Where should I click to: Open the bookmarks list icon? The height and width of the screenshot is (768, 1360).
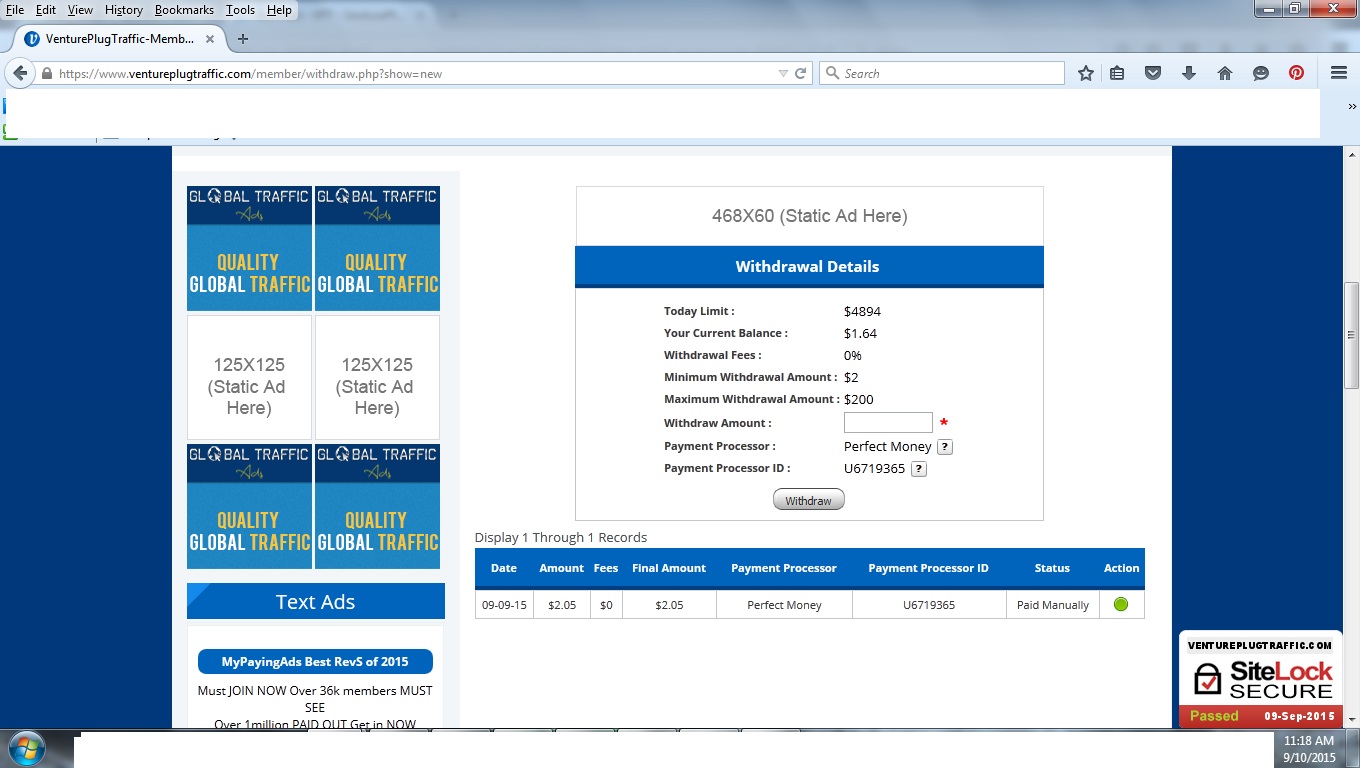click(1118, 73)
